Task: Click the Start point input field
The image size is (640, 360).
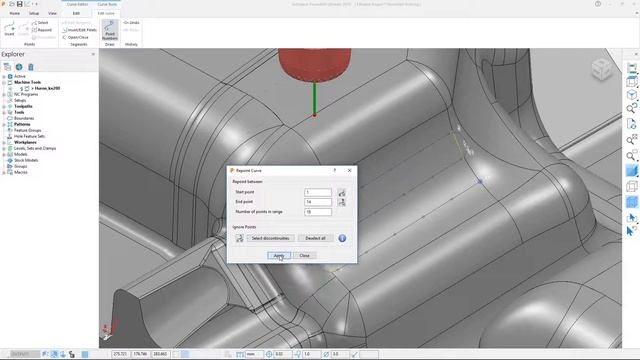Action: coord(318,192)
